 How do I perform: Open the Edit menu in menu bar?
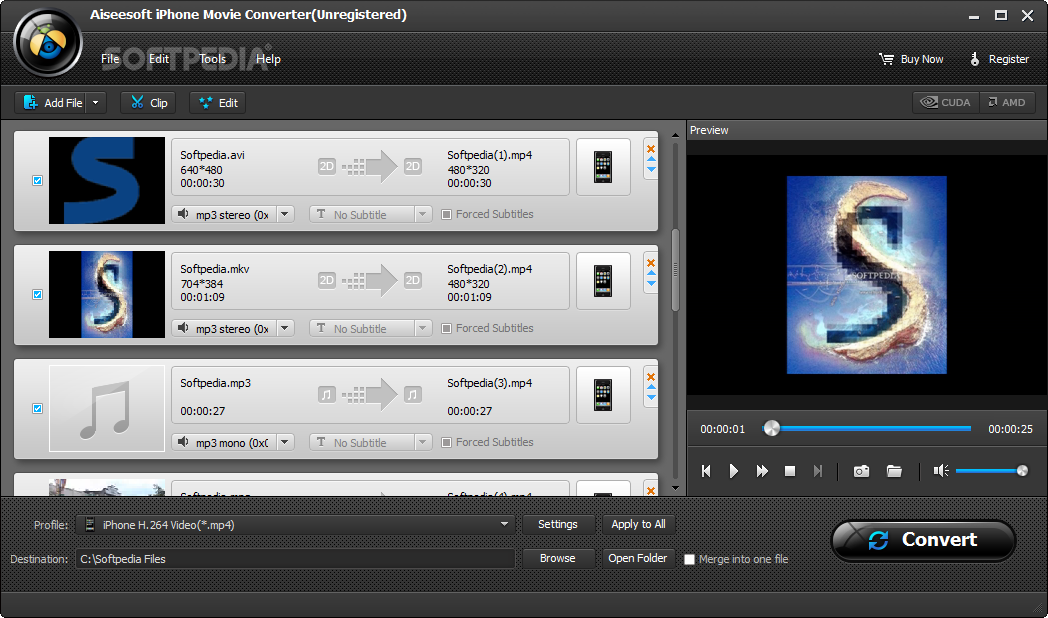click(x=158, y=59)
